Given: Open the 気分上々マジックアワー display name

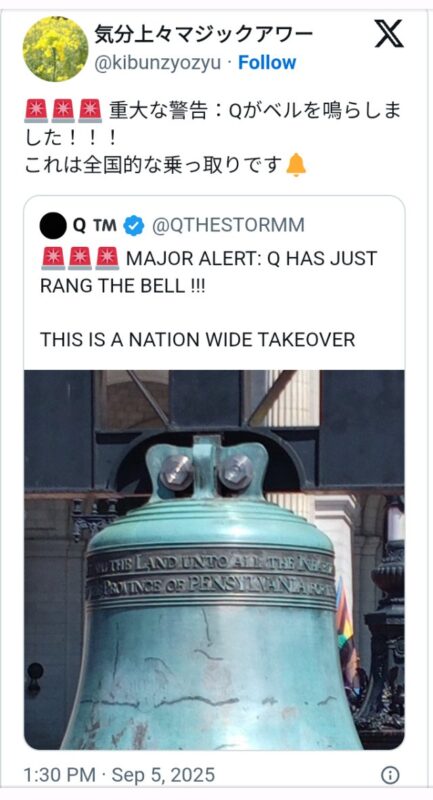Looking at the screenshot, I should click(203, 35).
